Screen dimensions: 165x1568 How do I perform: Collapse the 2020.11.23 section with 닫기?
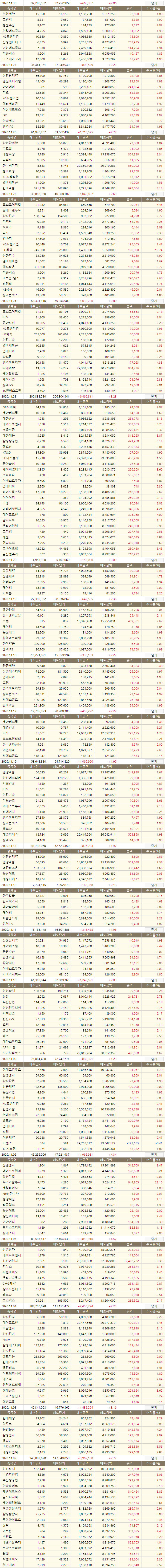tap(154, 396)
